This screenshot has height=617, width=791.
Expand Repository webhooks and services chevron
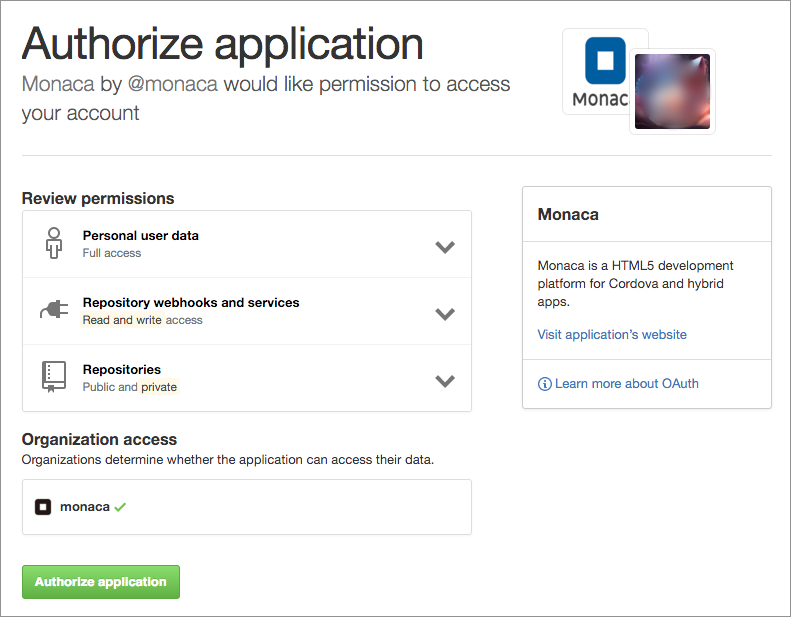(445, 314)
